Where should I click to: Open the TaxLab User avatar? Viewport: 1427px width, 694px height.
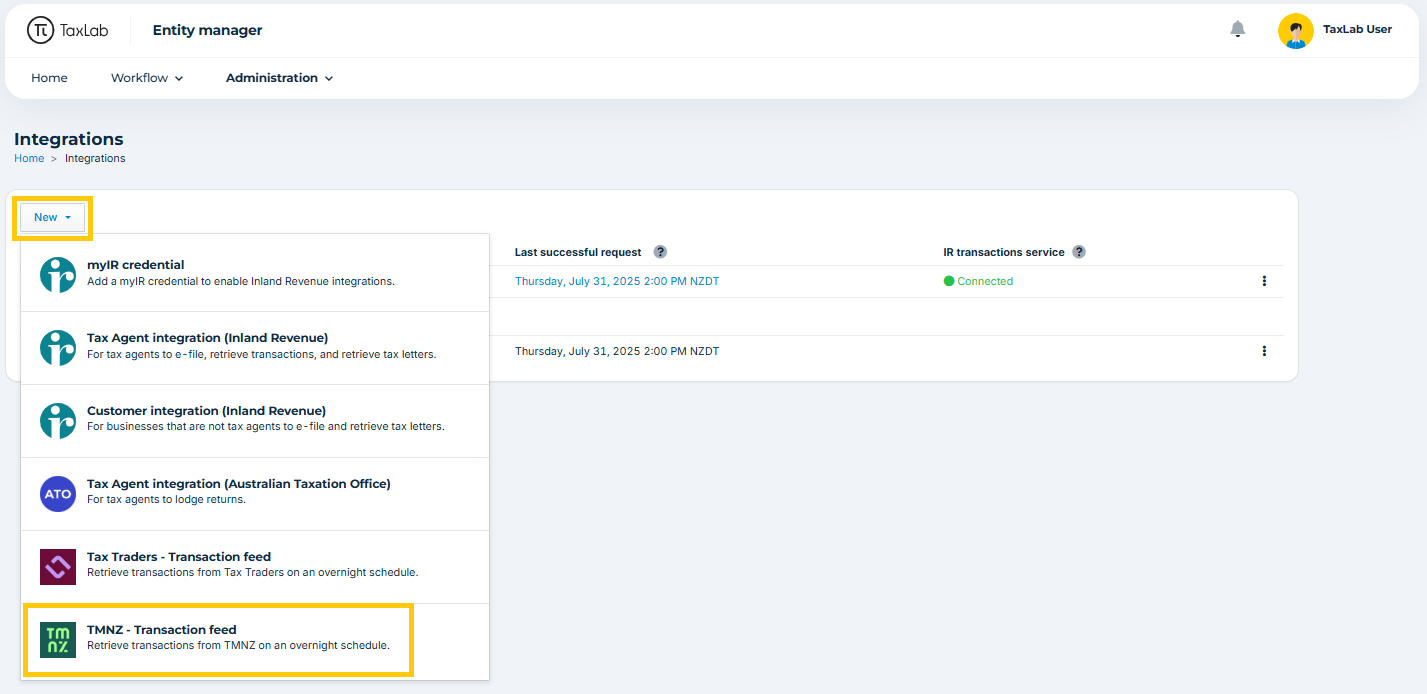pyautogui.click(x=1295, y=31)
